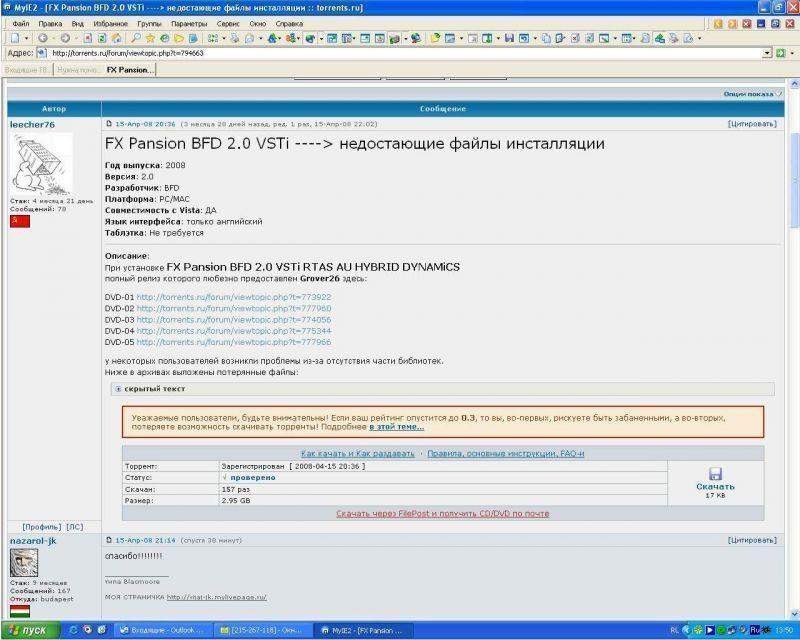Viewport: 800px width, 640px height.
Task: Click the globe with monitor toolbar icon
Action: (x=416, y=38)
